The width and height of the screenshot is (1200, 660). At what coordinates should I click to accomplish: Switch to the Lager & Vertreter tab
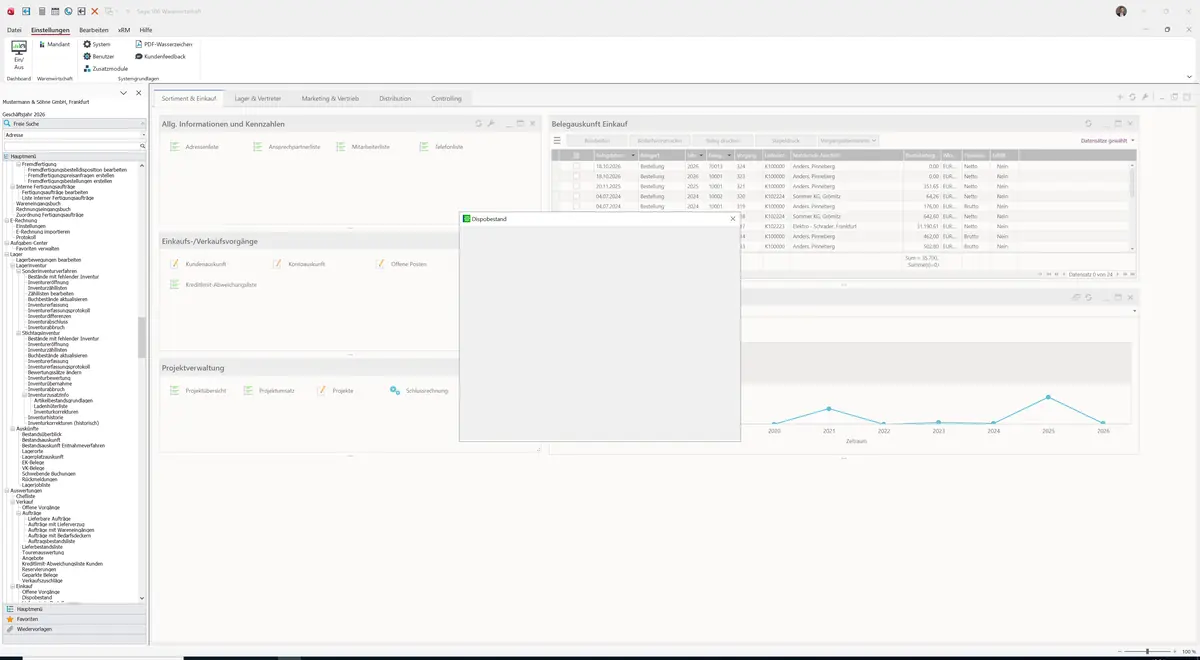[258, 99]
